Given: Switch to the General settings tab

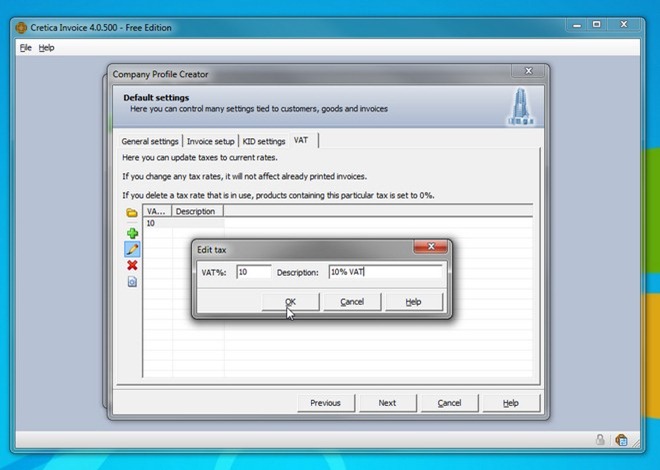Looking at the screenshot, I should click(x=150, y=141).
